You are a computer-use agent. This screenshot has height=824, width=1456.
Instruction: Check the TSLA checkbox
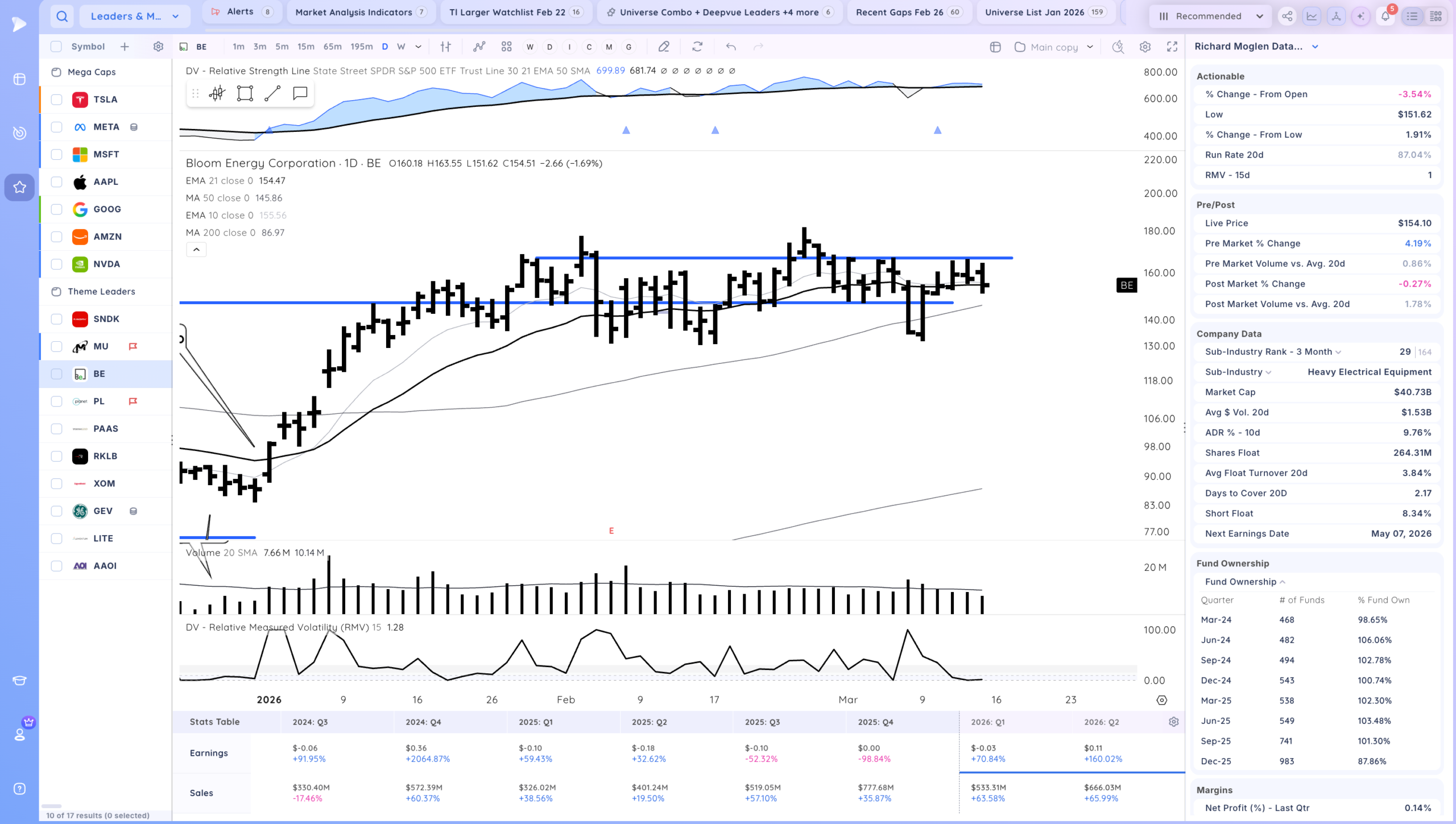click(56, 100)
